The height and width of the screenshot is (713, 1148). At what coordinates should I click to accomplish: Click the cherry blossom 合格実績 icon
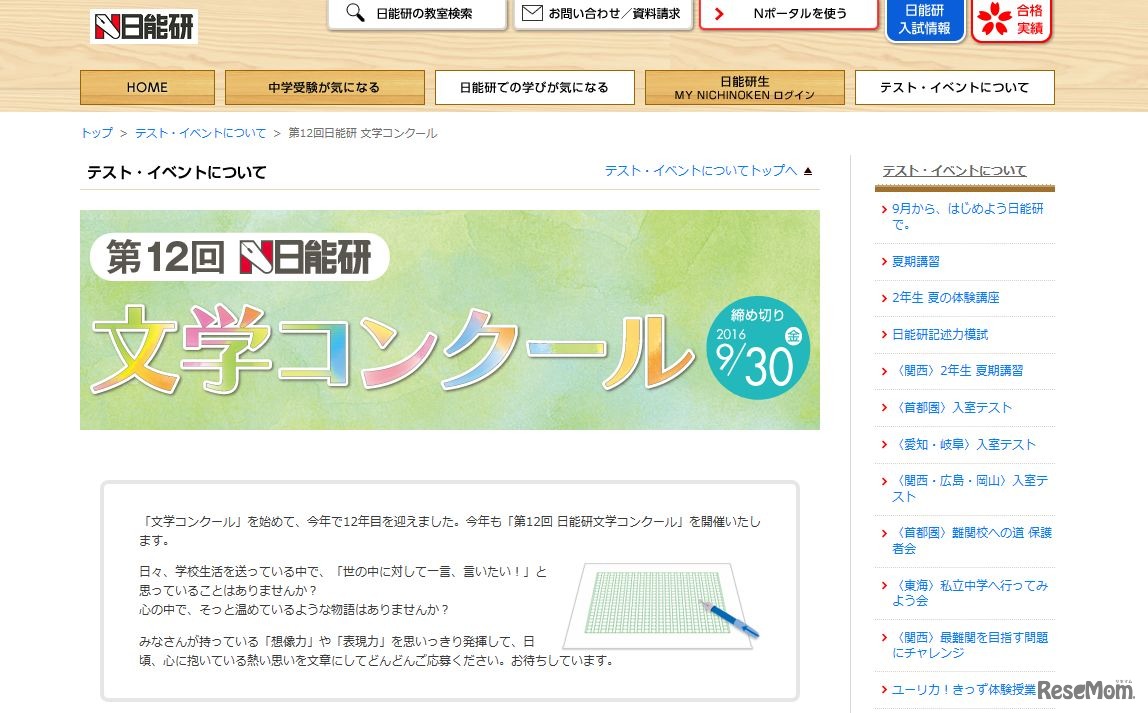click(x=994, y=18)
